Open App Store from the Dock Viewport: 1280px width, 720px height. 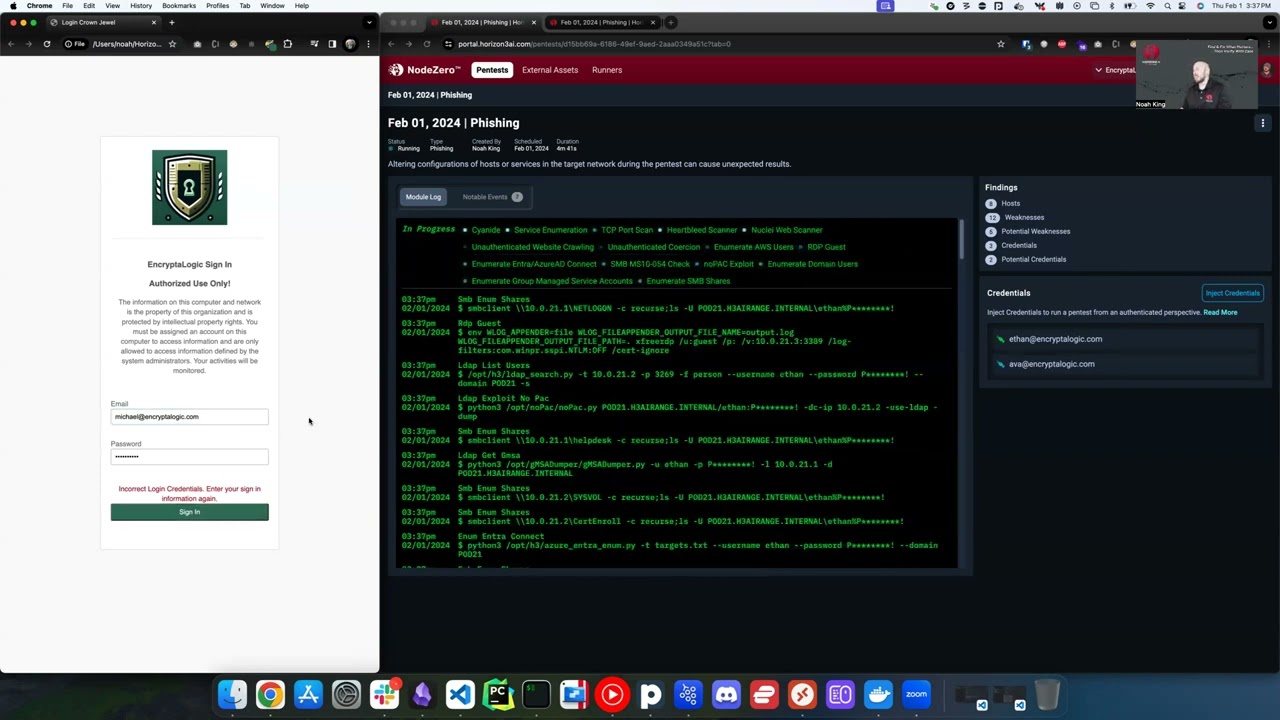(308, 694)
